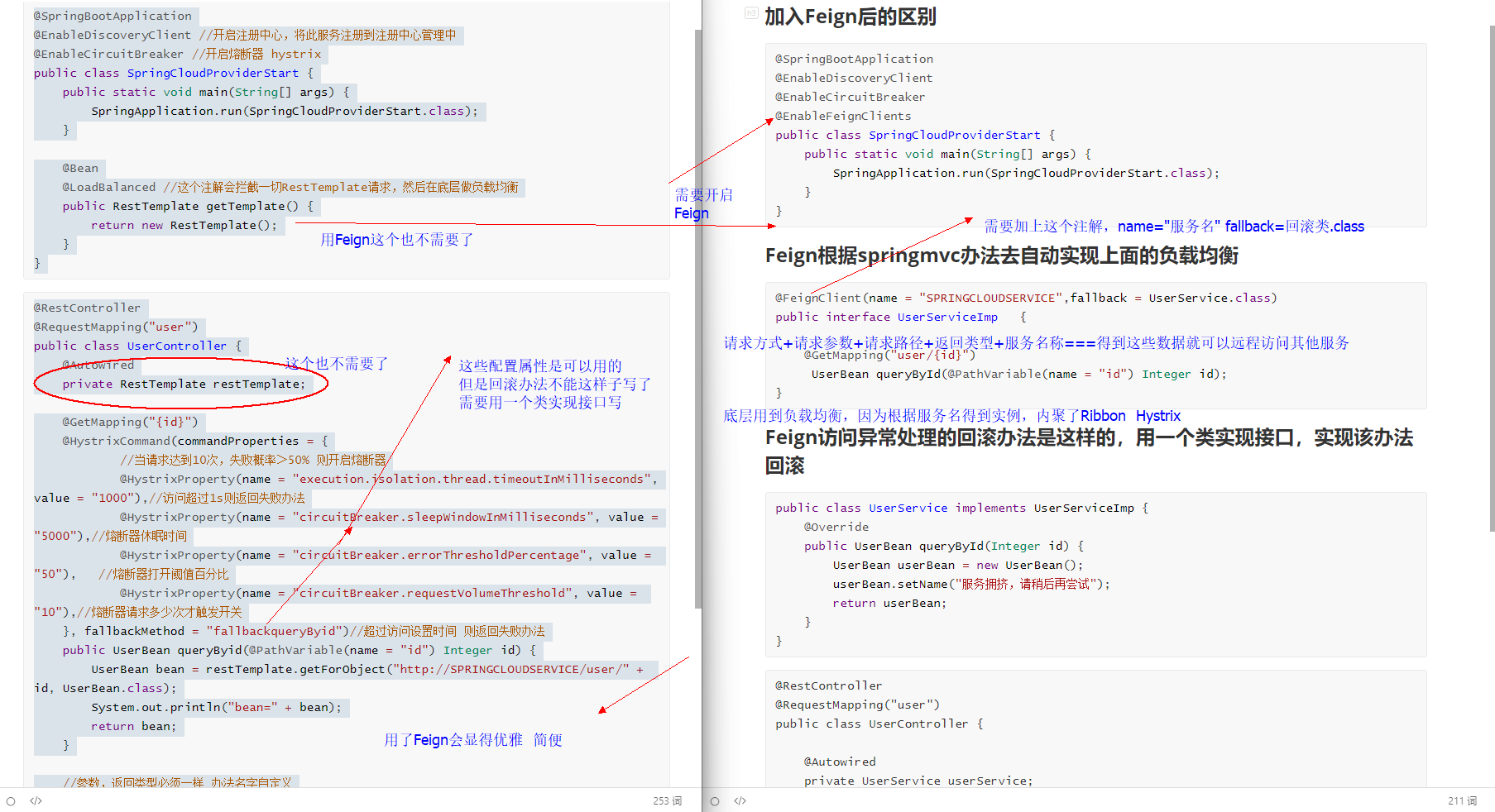Click 'fallbackMethod = "fallbackqueryByid"' text

point(213,631)
